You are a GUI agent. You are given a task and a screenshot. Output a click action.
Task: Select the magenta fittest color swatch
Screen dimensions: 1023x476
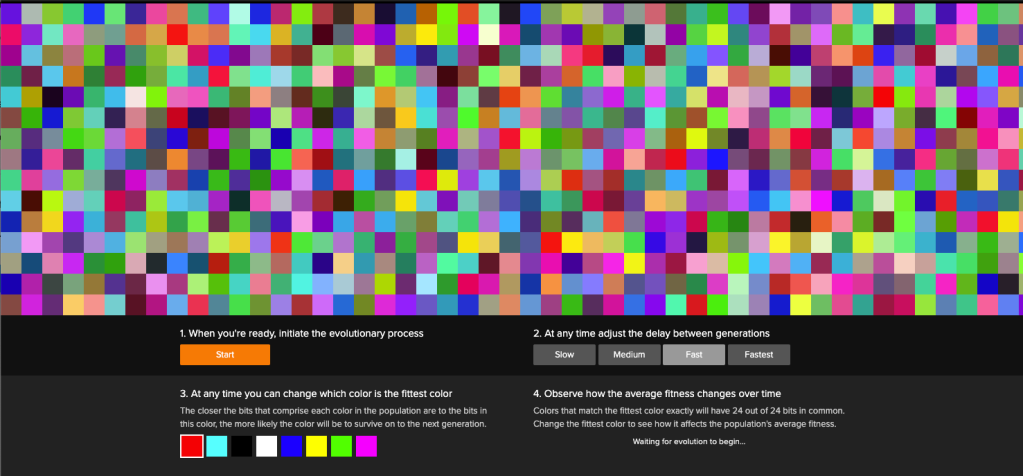tap(366, 446)
